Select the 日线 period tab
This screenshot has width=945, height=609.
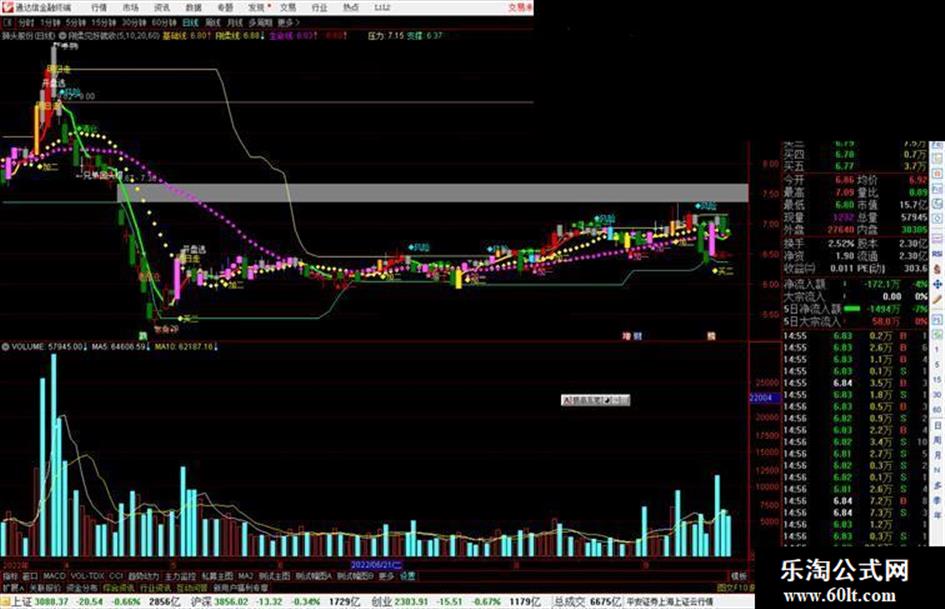coord(190,23)
